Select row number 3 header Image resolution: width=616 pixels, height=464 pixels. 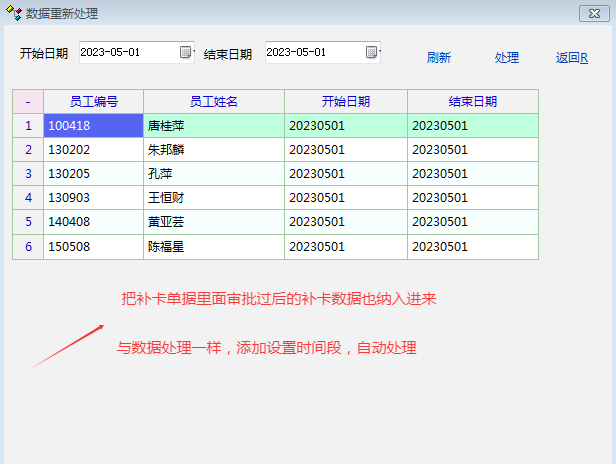pos(28,174)
